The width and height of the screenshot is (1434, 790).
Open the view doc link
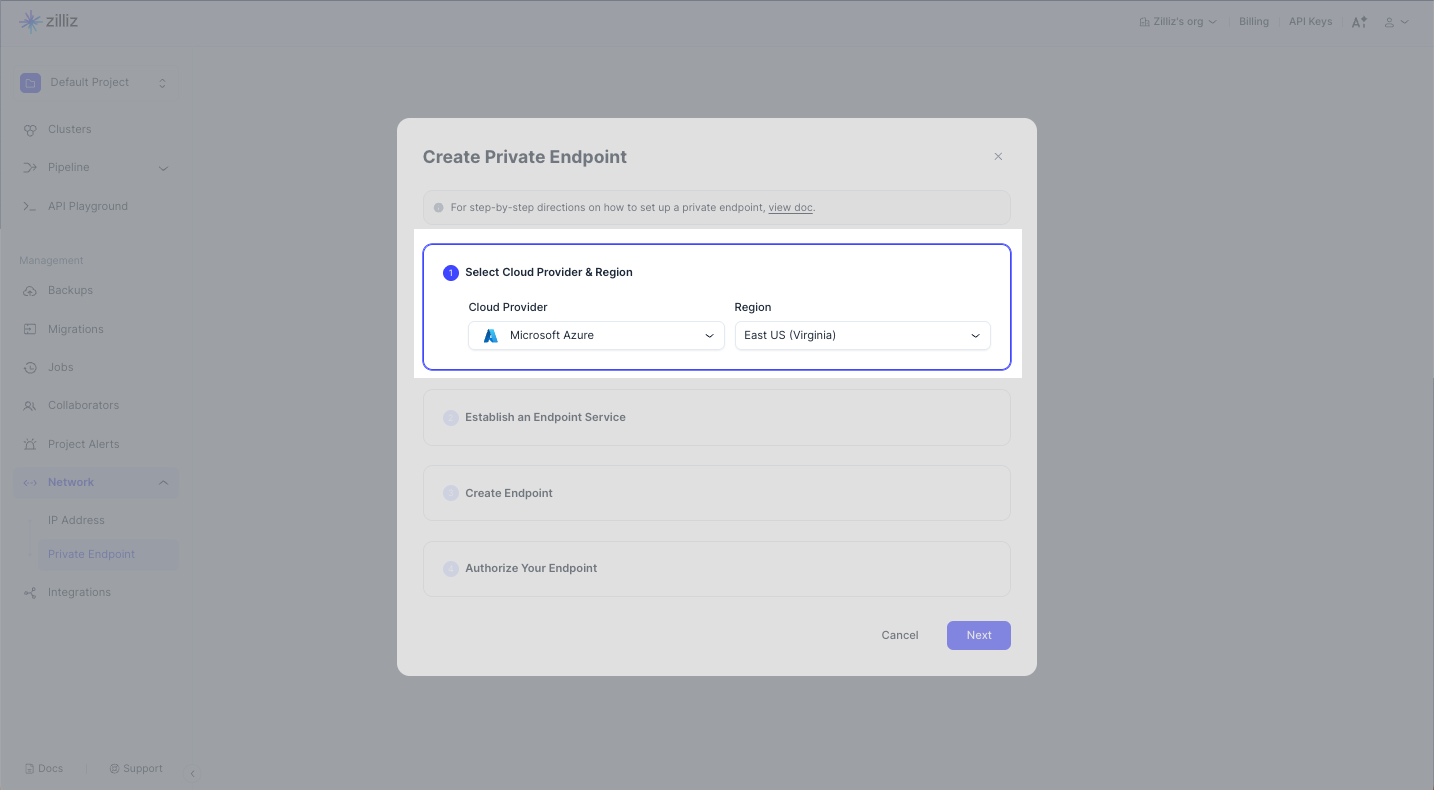(x=790, y=208)
